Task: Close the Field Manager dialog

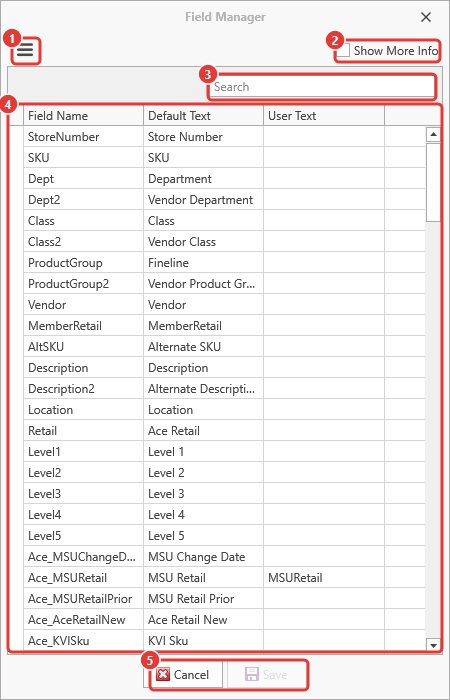Action: (x=426, y=17)
